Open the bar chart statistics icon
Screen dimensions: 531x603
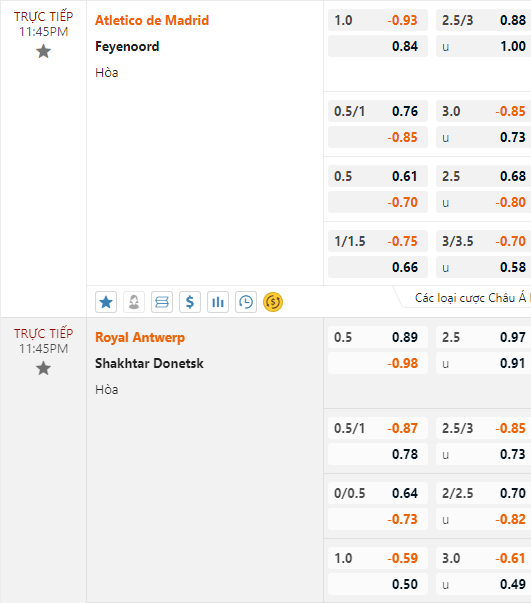coord(218,302)
